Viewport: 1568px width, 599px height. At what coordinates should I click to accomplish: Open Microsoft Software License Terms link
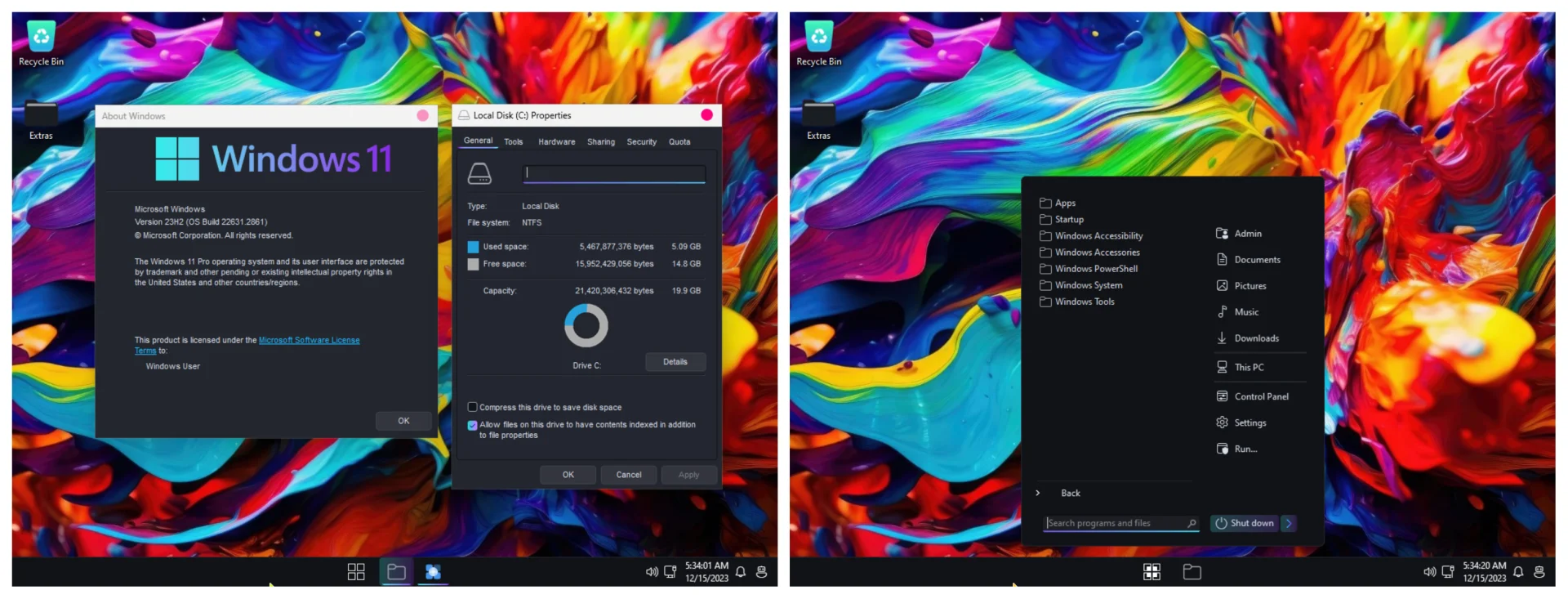[309, 340]
